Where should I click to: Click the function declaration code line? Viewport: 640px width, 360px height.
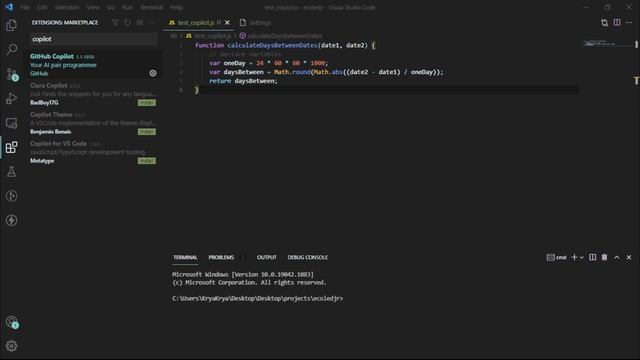[x=285, y=45]
